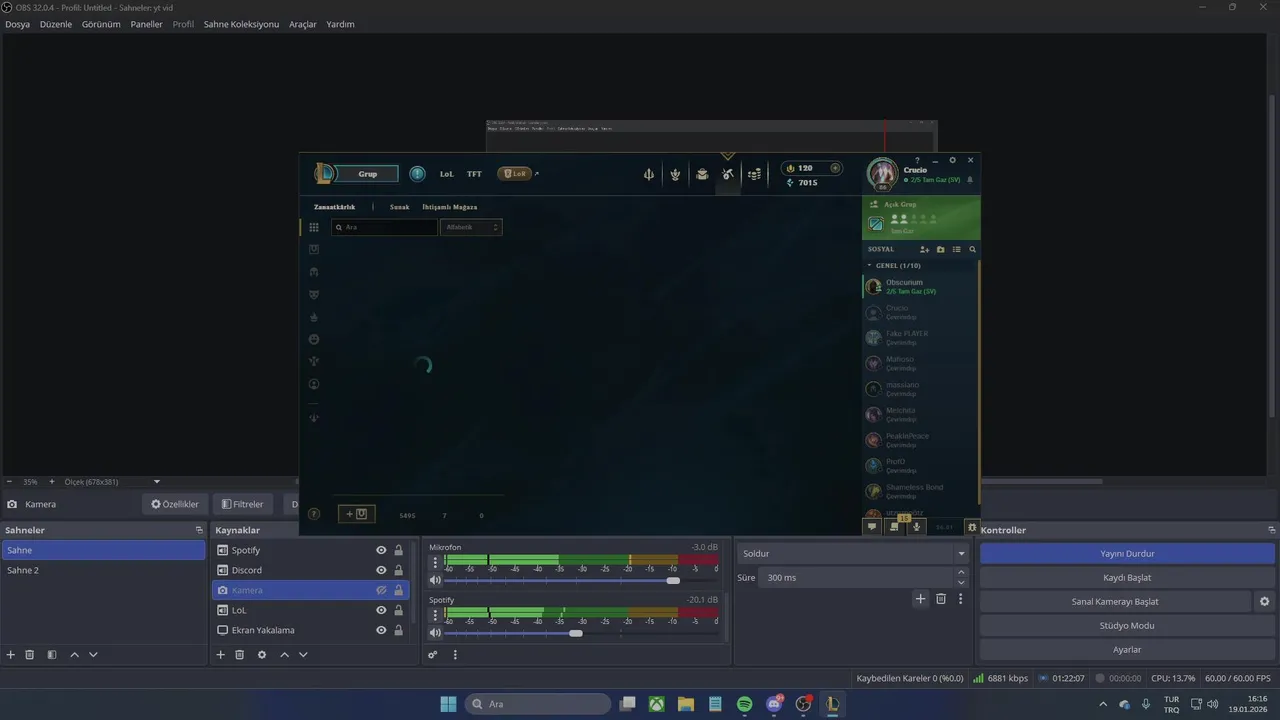Open coins store icon in League client
This screenshot has width=1280, height=720.
coord(754,174)
